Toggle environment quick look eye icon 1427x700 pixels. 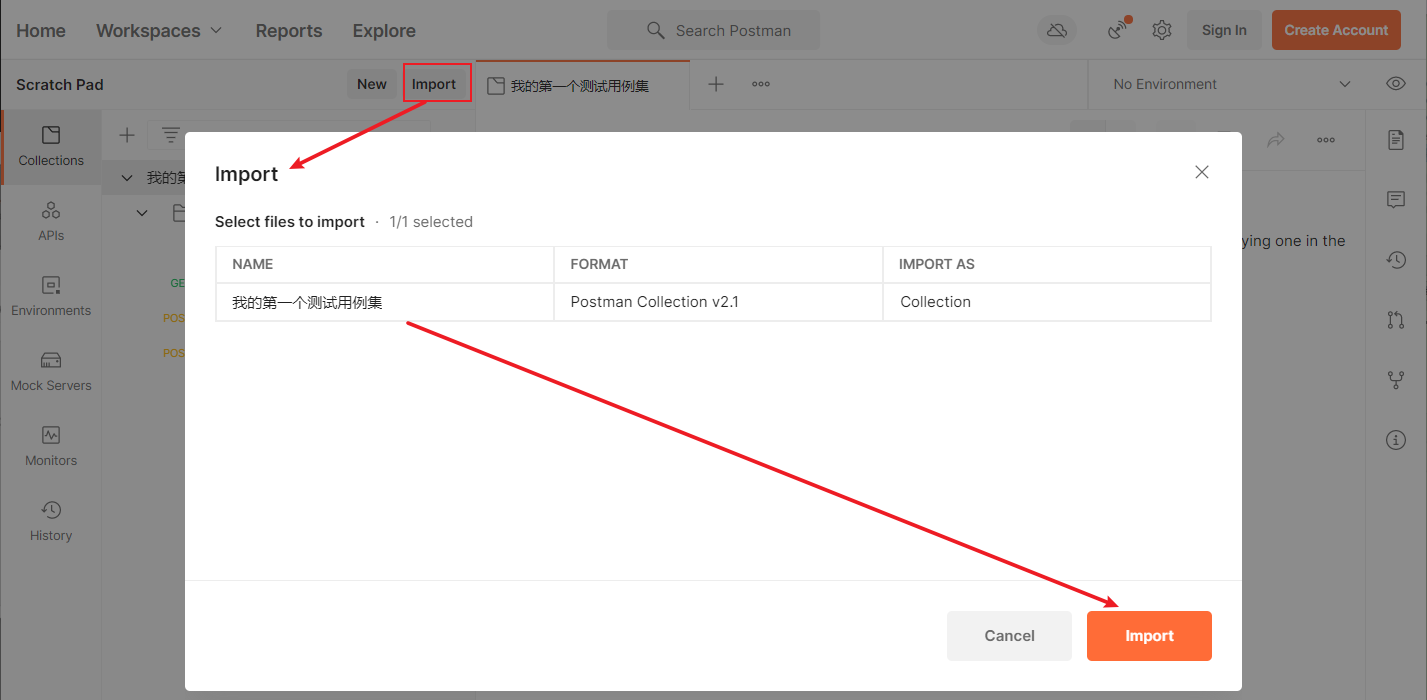coord(1396,84)
